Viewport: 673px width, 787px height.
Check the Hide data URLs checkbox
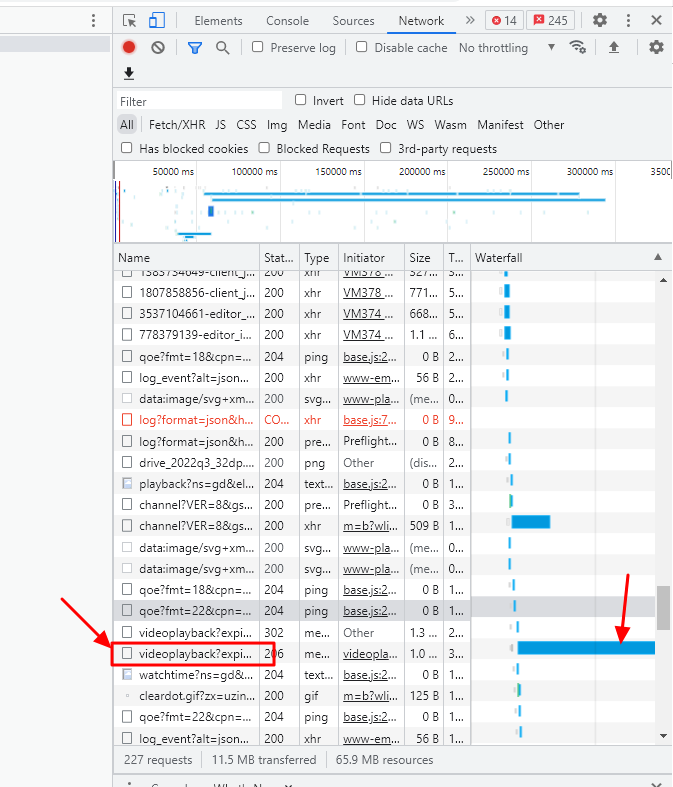click(x=359, y=100)
